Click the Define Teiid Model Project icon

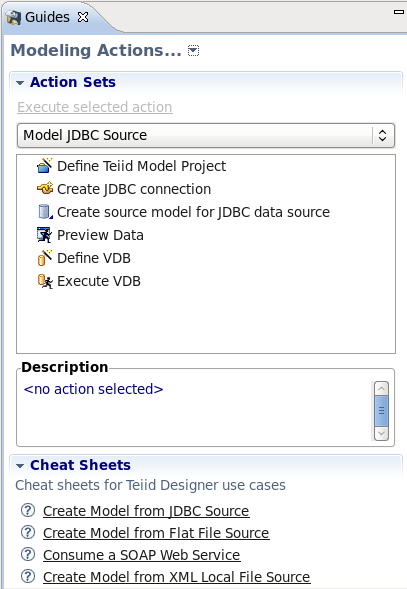[x=45, y=166]
